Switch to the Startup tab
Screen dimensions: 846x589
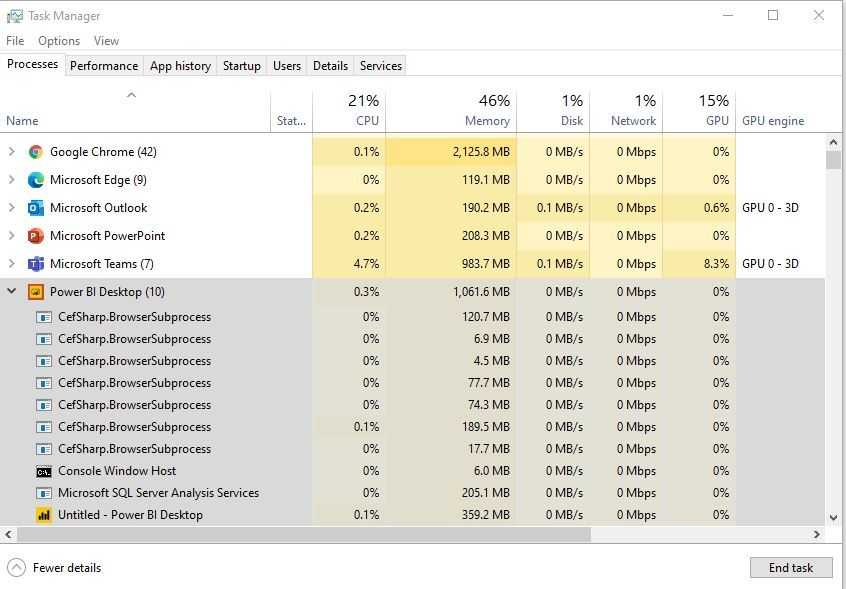[242, 66]
